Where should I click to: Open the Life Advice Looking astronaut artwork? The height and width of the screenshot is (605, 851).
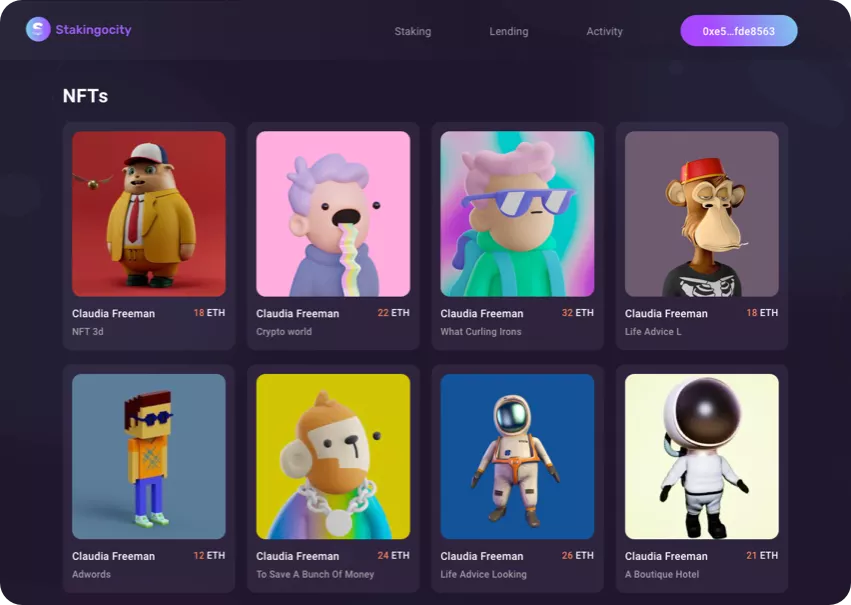[x=517, y=456]
